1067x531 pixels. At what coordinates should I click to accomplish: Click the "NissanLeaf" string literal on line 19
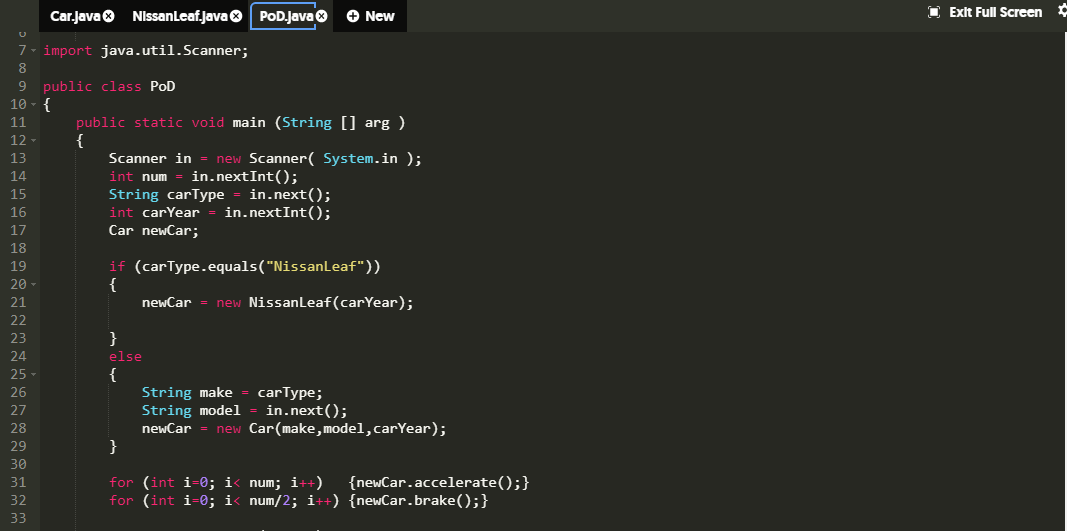coord(315,267)
